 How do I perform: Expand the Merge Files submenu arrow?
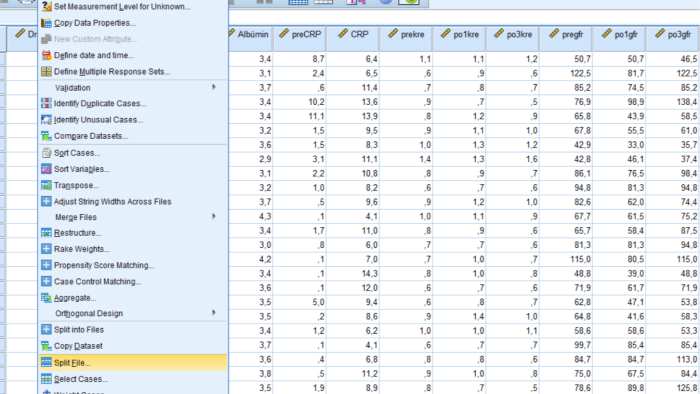click(x=214, y=217)
